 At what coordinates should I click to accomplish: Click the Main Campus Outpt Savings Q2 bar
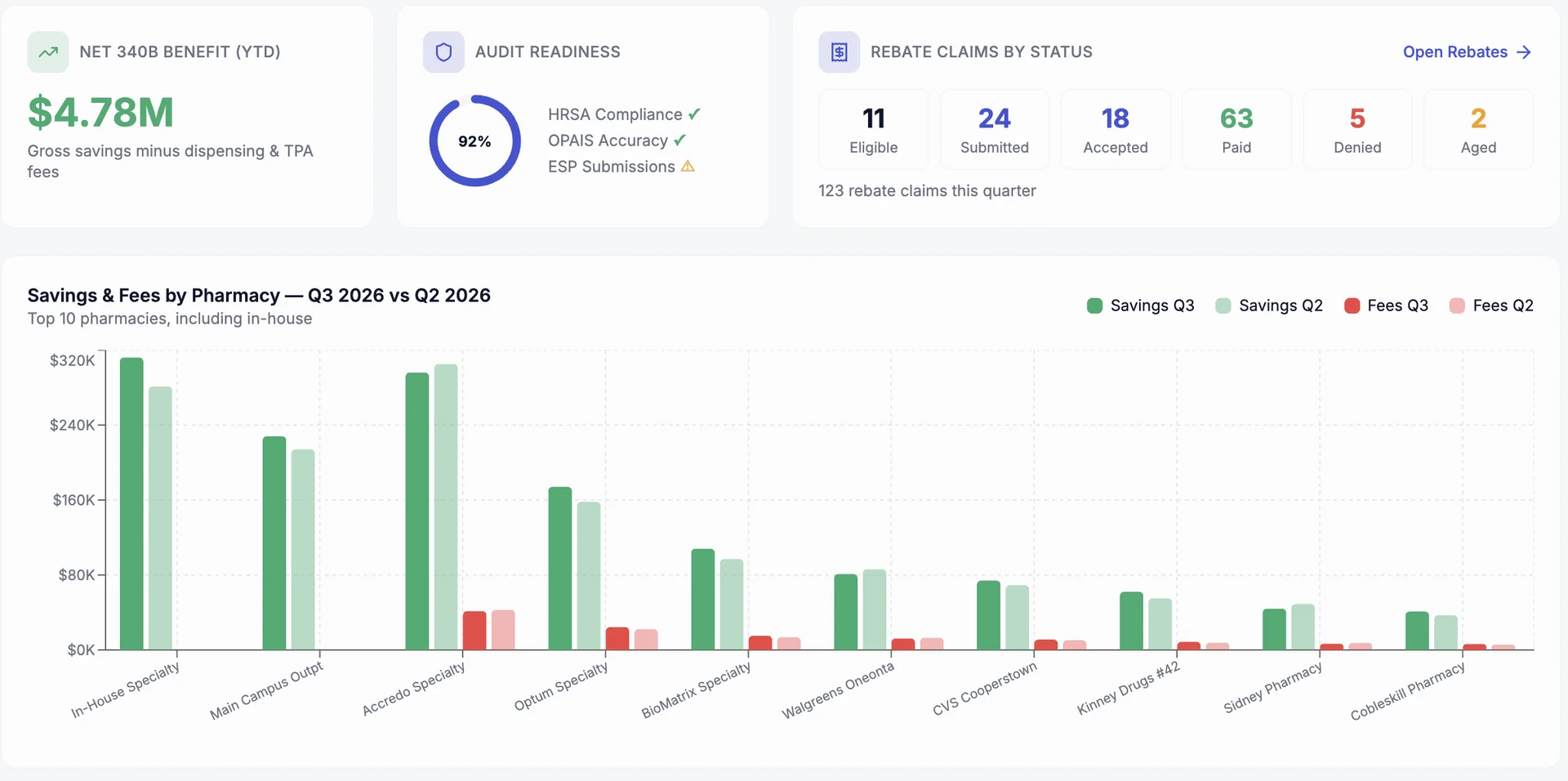[303, 550]
